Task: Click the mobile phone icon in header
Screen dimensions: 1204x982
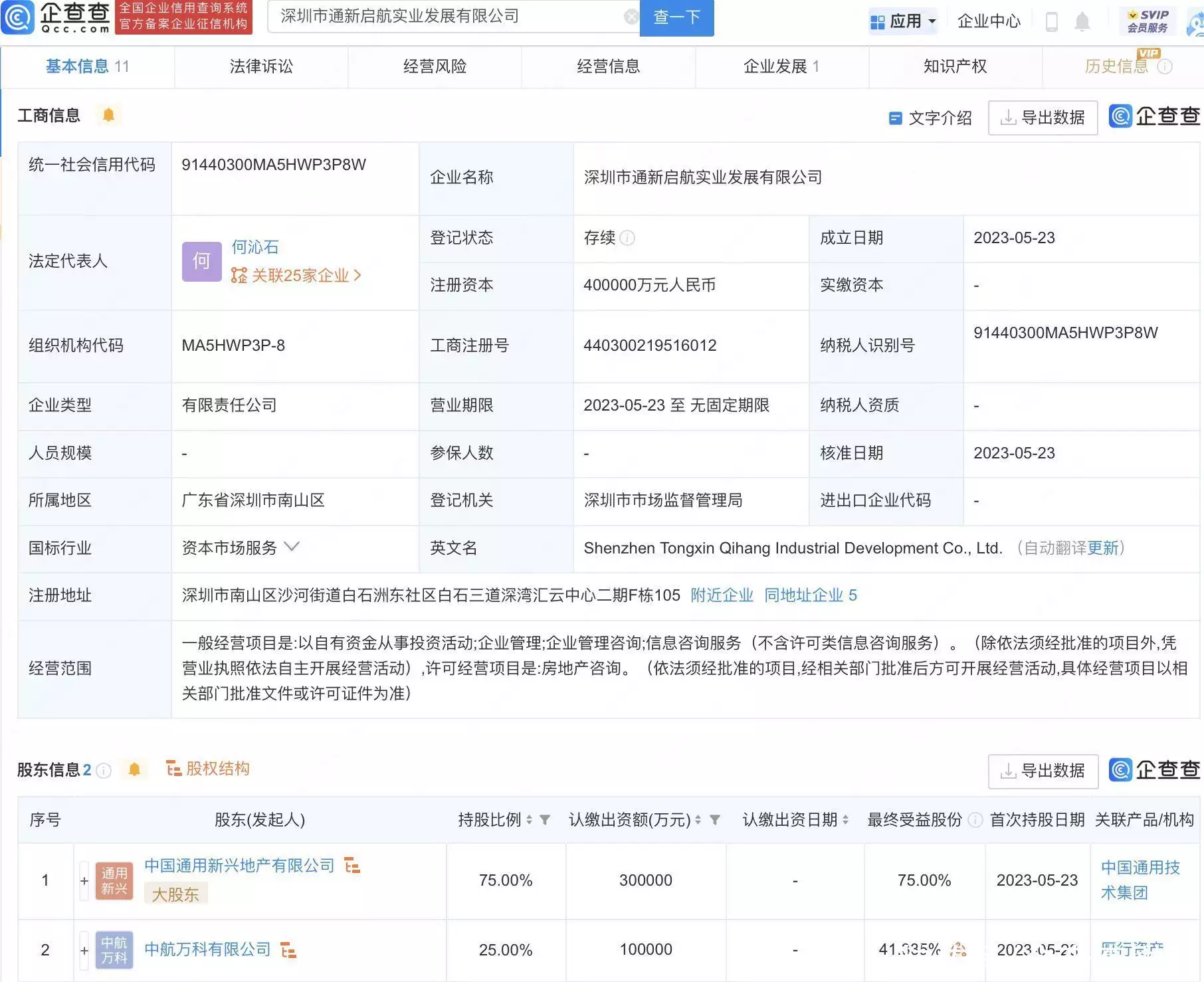Action: point(1051,22)
